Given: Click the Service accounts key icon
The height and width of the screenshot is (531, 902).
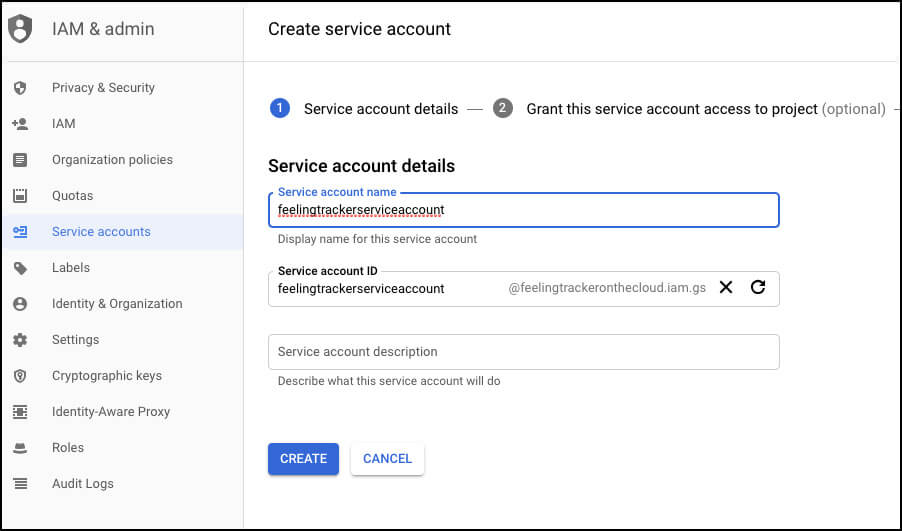Looking at the screenshot, I should click(x=20, y=232).
